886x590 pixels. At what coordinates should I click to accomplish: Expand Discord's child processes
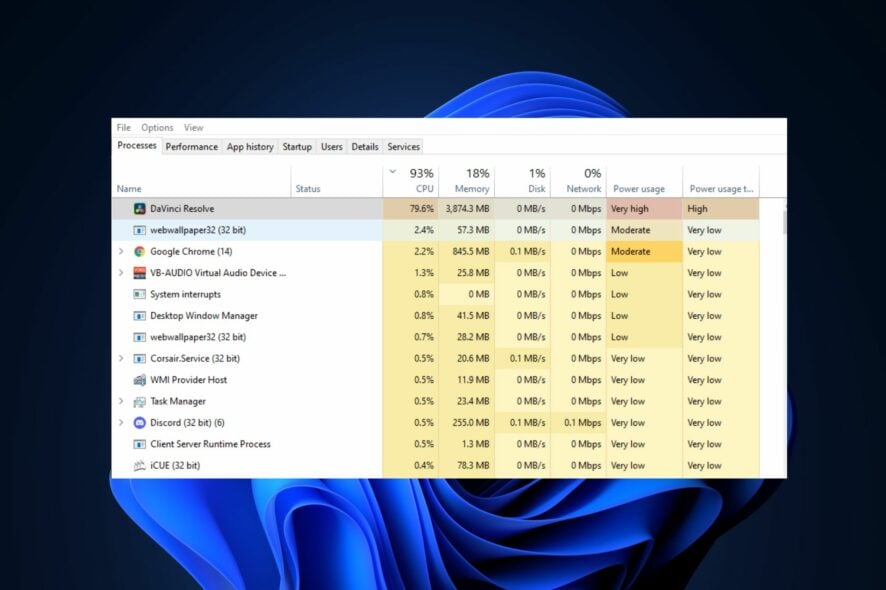pyautogui.click(x=121, y=422)
